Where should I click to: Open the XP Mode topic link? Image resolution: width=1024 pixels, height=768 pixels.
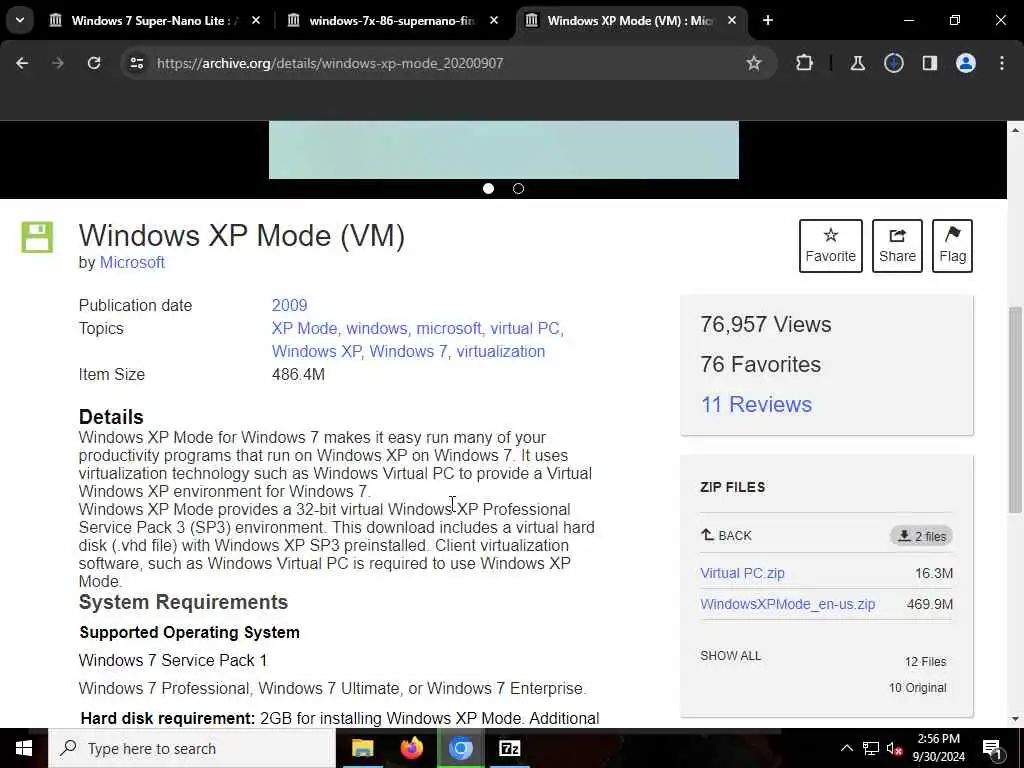(x=304, y=328)
